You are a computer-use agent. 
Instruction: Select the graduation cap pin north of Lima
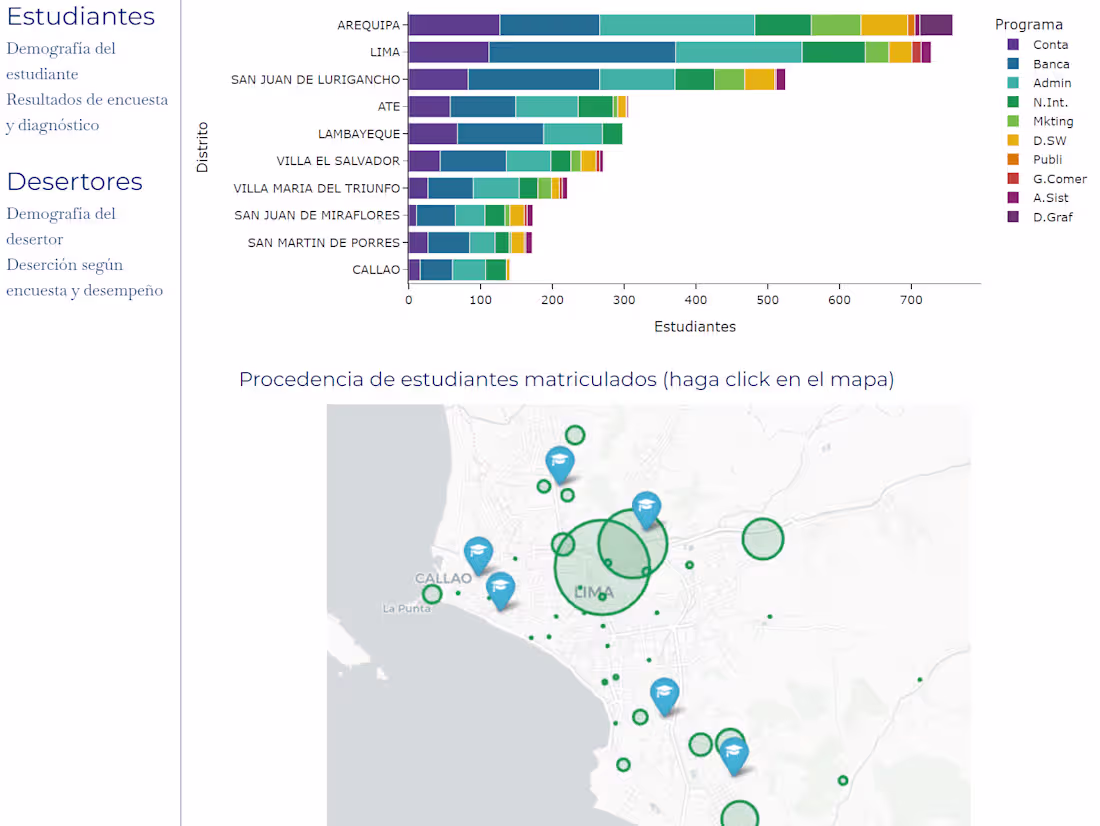coord(560,460)
